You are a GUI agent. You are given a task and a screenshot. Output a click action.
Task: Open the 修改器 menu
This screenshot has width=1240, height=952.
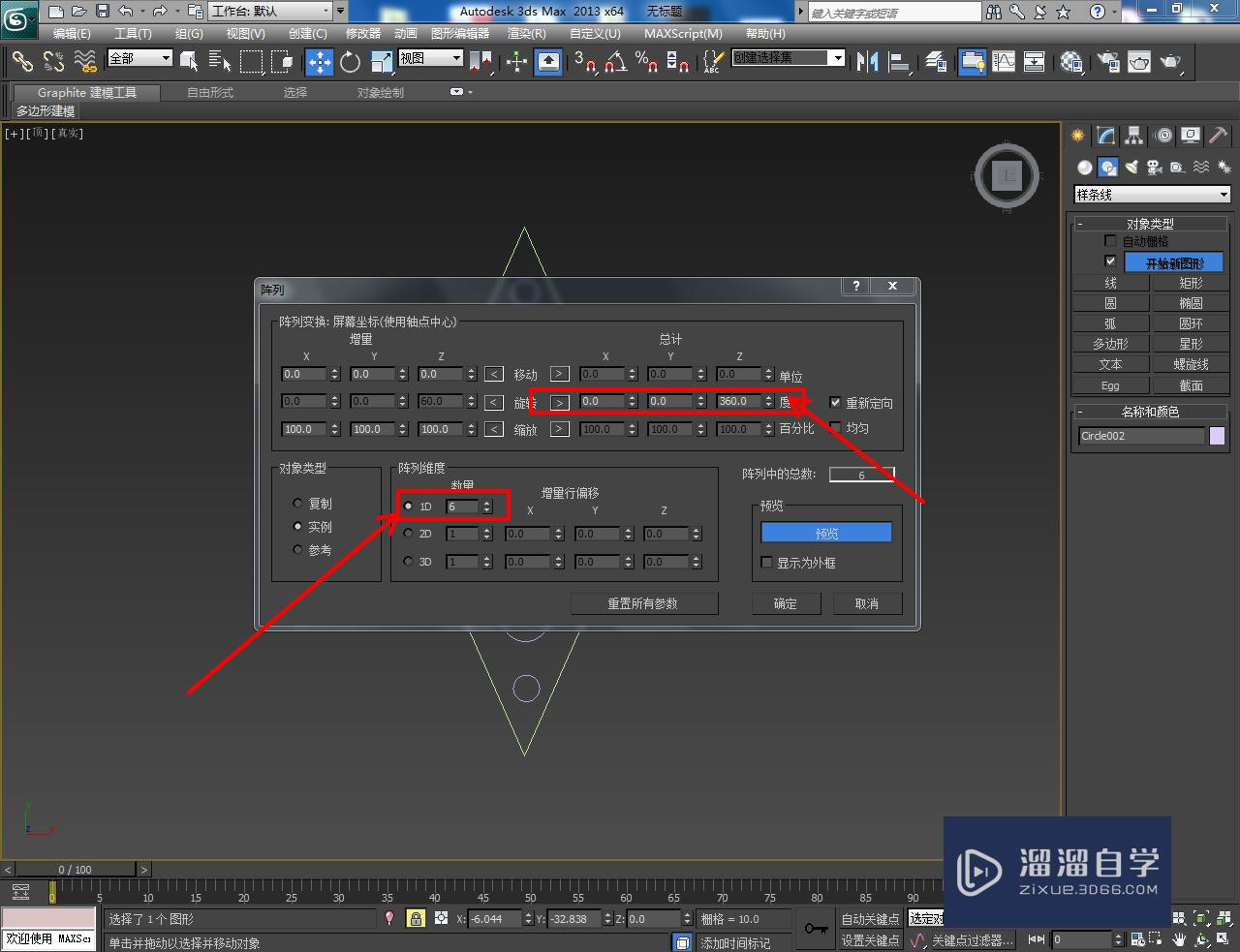click(363, 33)
